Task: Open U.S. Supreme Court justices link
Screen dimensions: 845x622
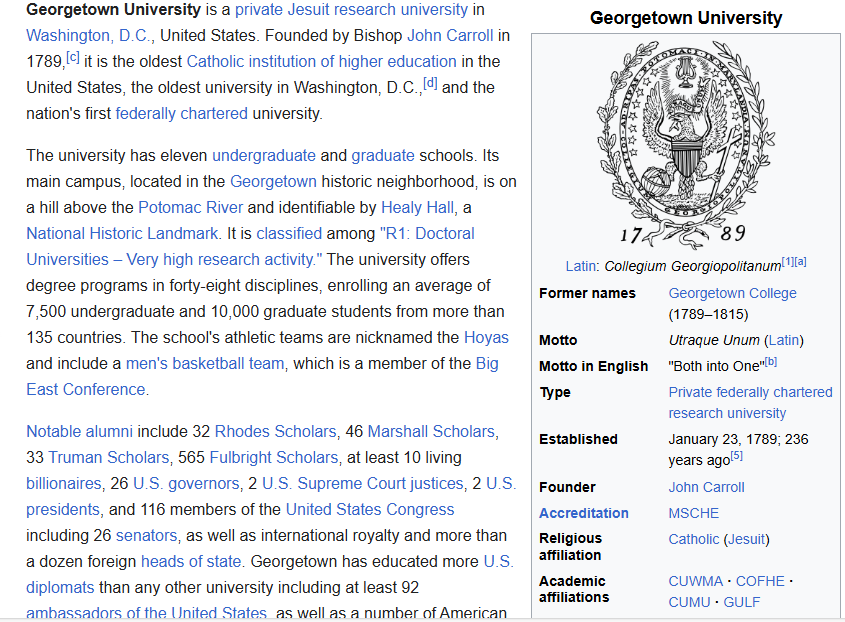Action: (x=363, y=483)
